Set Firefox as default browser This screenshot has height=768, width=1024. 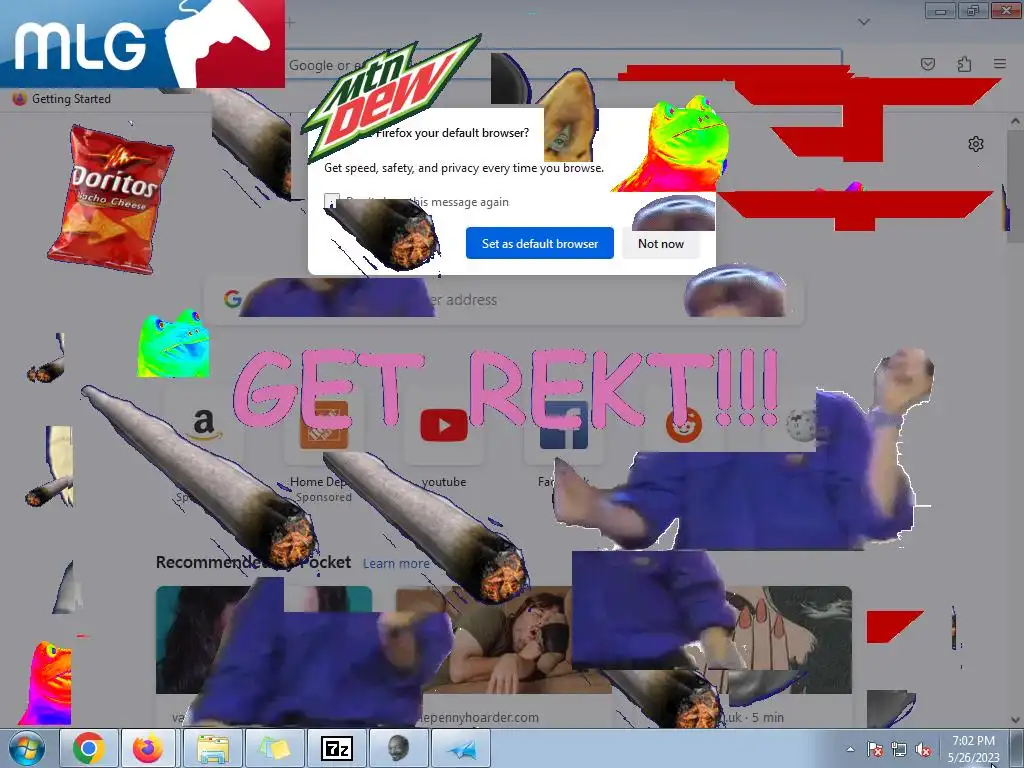539,243
